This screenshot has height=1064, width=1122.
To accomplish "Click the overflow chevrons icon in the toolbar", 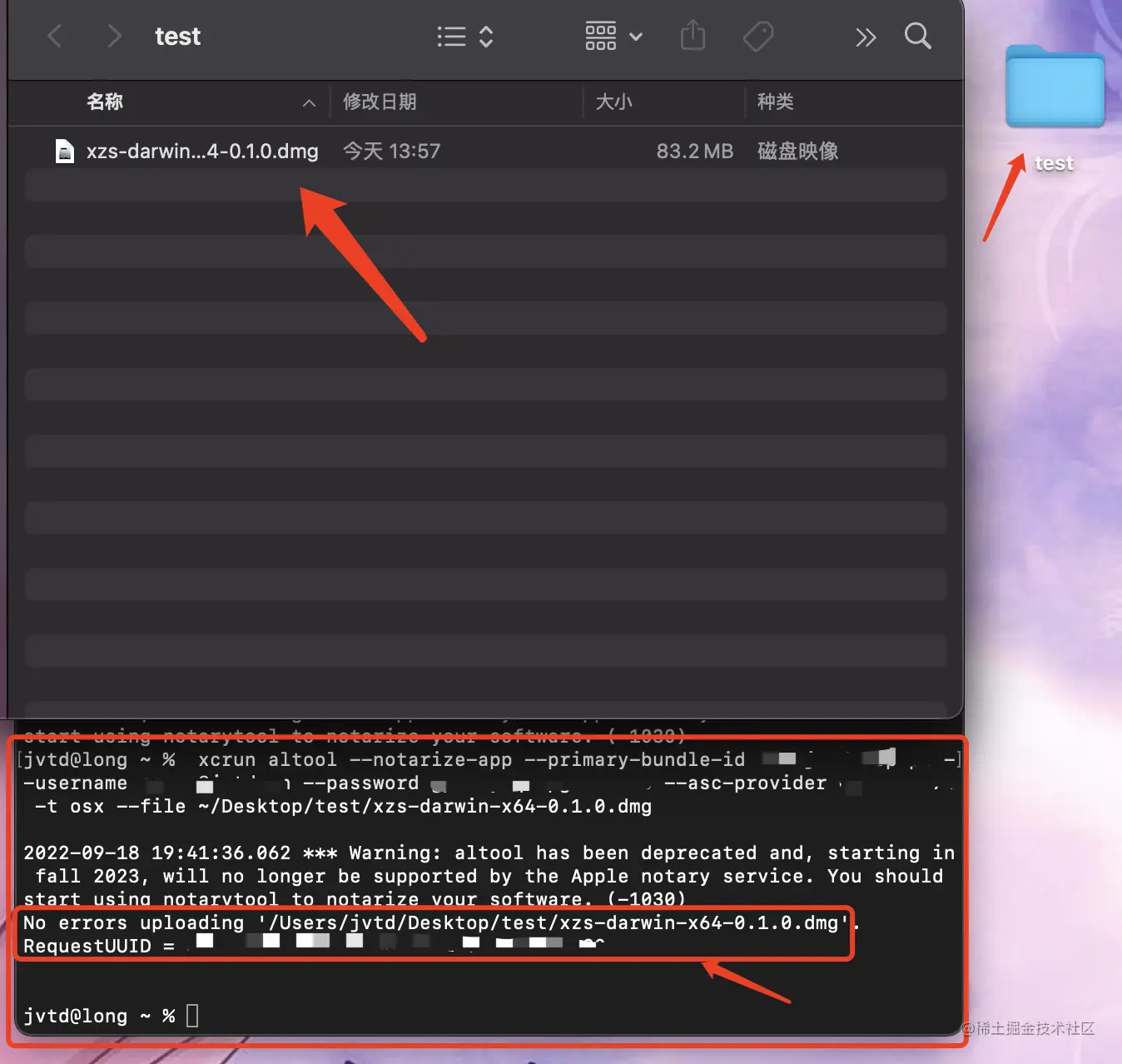I will [x=866, y=36].
